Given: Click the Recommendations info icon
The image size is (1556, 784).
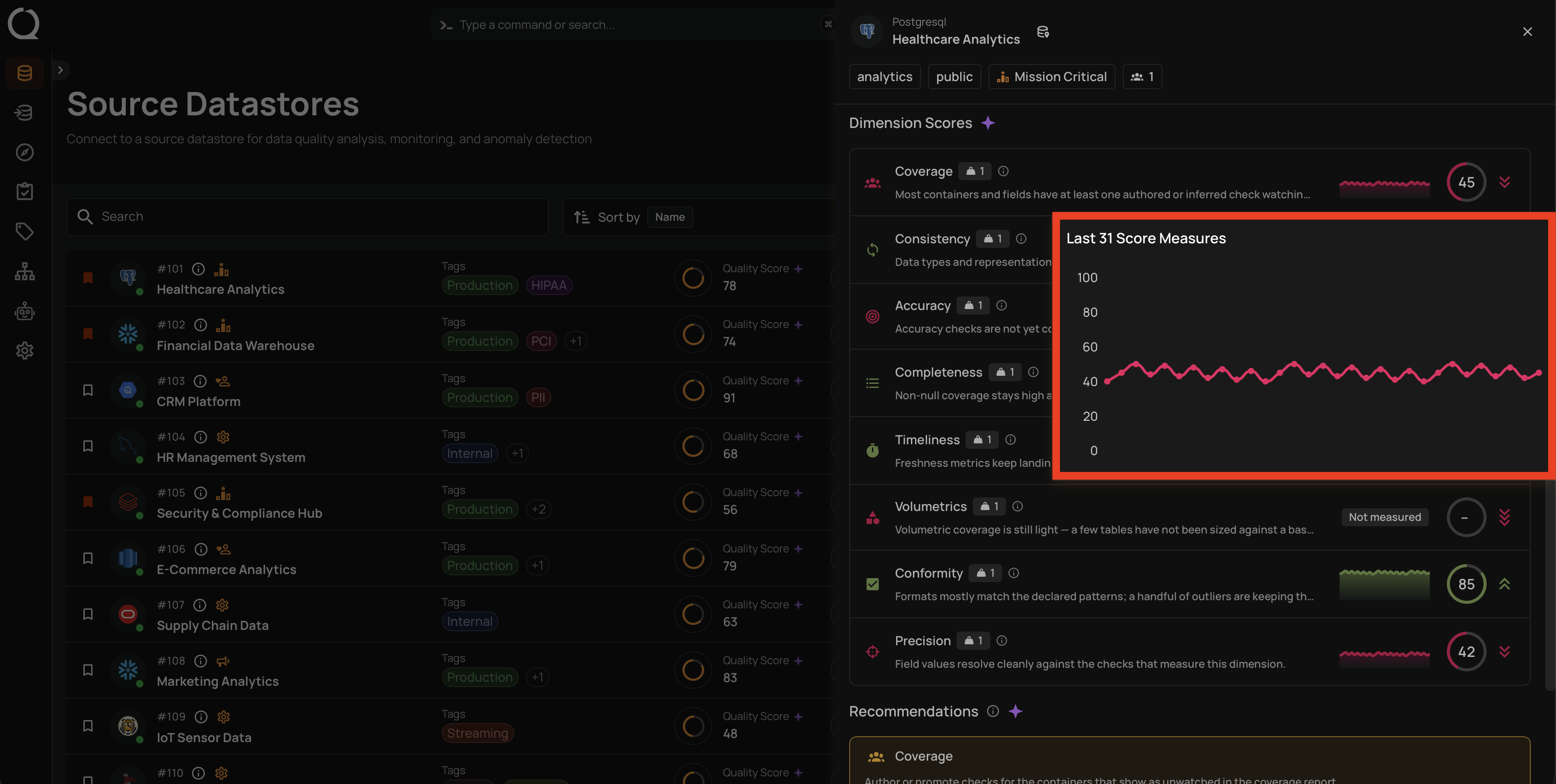Looking at the screenshot, I should click(x=993, y=711).
